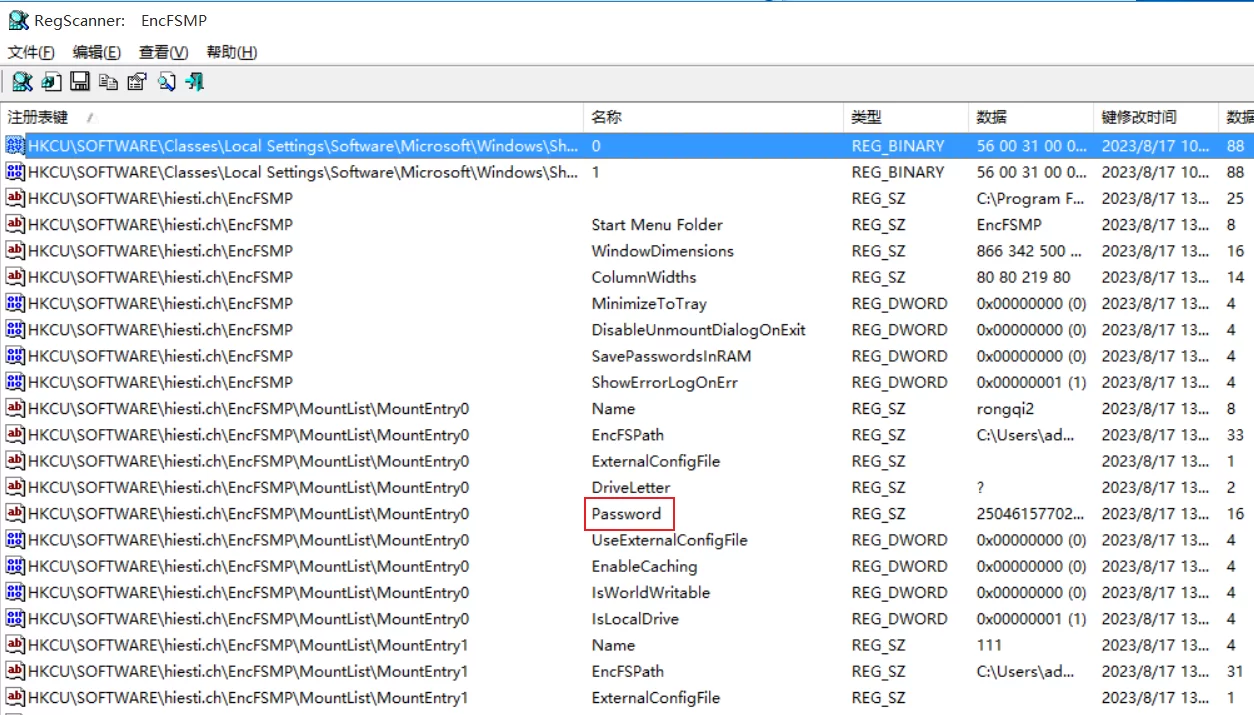The height and width of the screenshot is (715, 1254).
Task: Select the DriveLetter value row
Action: tap(630, 488)
